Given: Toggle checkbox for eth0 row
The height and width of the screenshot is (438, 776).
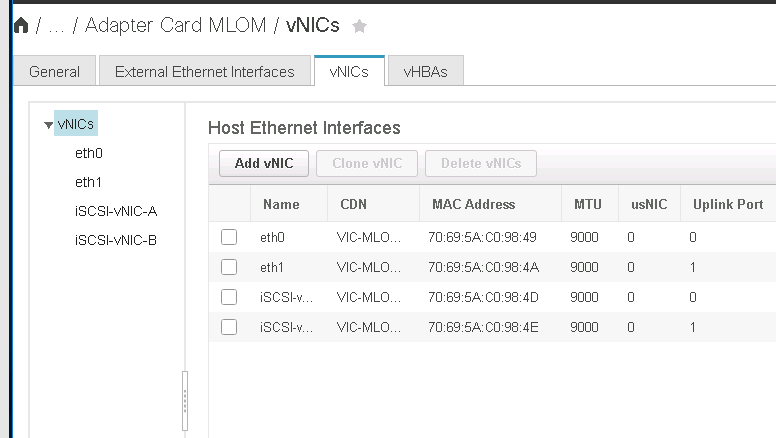Looking at the screenshot, I should click(x=229, y=238).
